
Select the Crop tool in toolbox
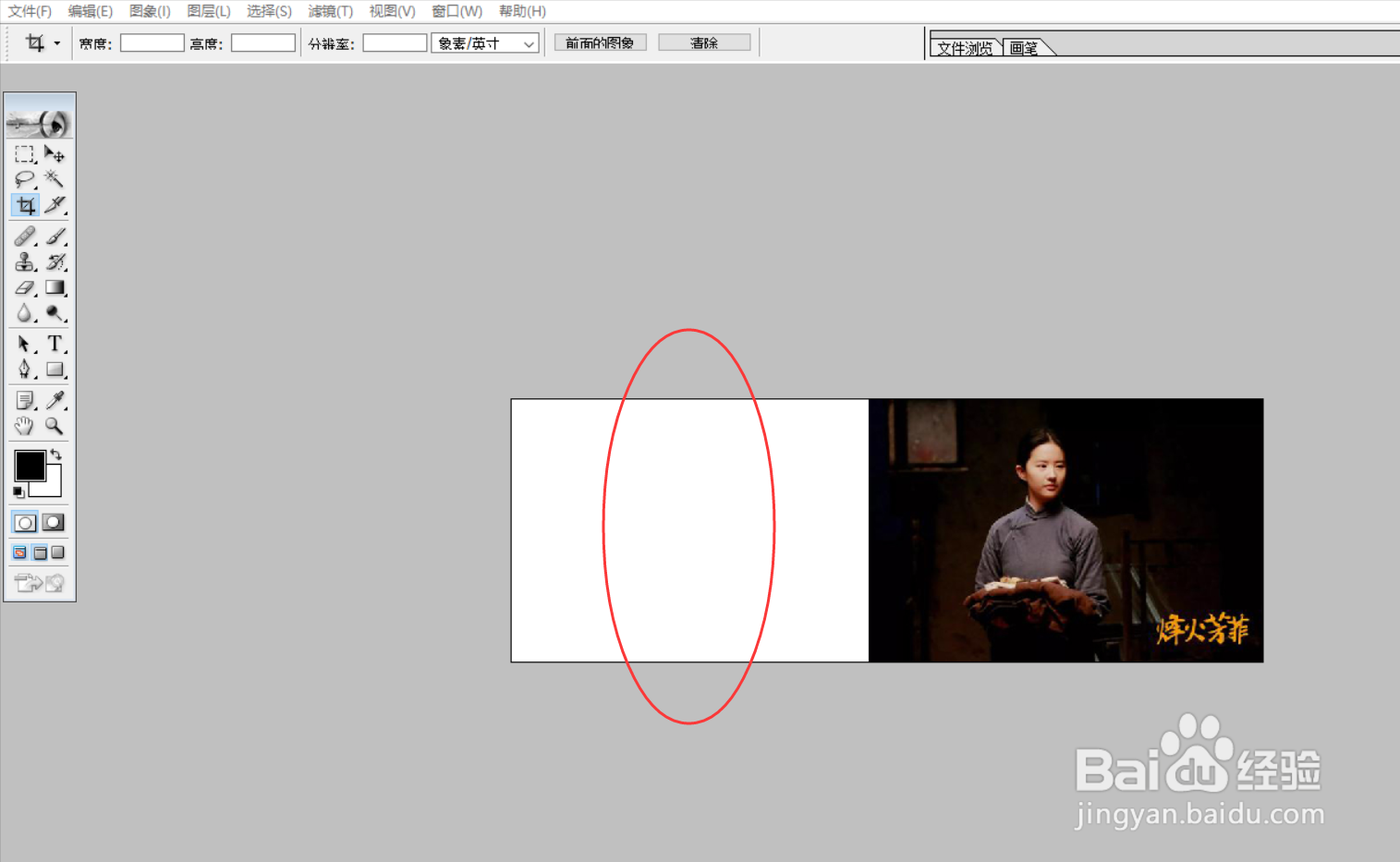(25, 205)
